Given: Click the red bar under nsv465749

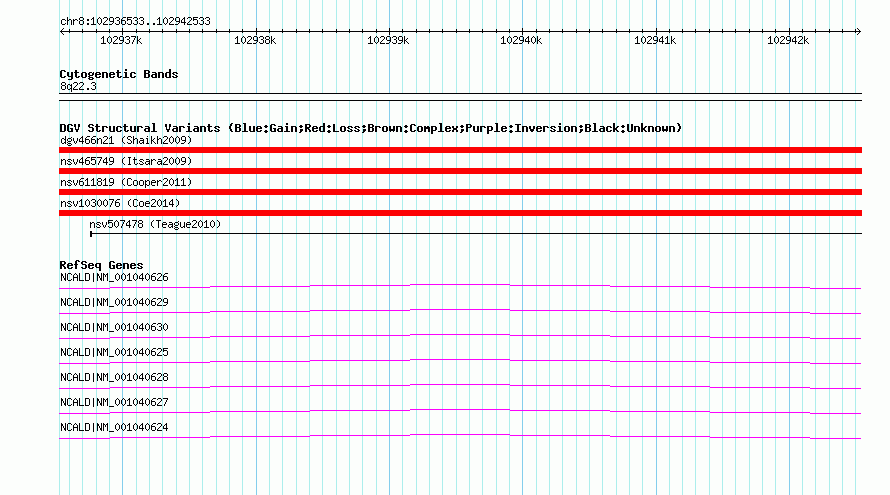Looking at the screenshot, I should coord(460,171).
